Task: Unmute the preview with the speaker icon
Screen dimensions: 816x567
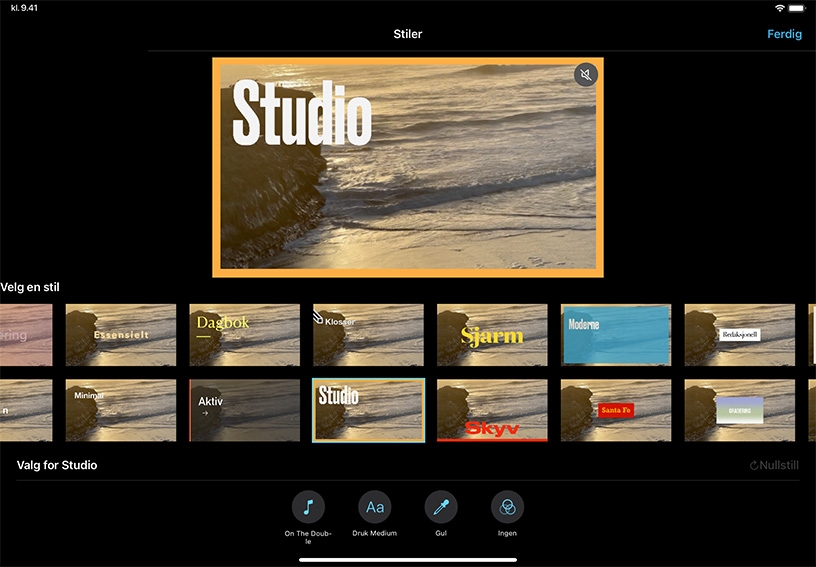Action: (x=585, y=75)
